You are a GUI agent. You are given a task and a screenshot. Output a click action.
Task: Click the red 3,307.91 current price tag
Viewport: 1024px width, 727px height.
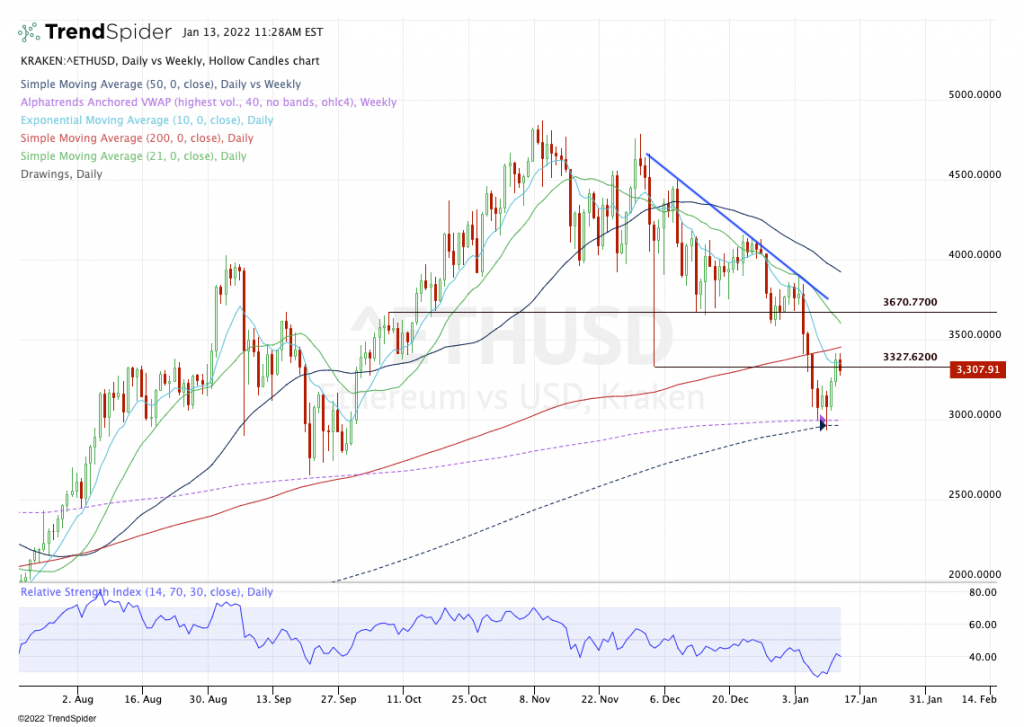[976, 369]
